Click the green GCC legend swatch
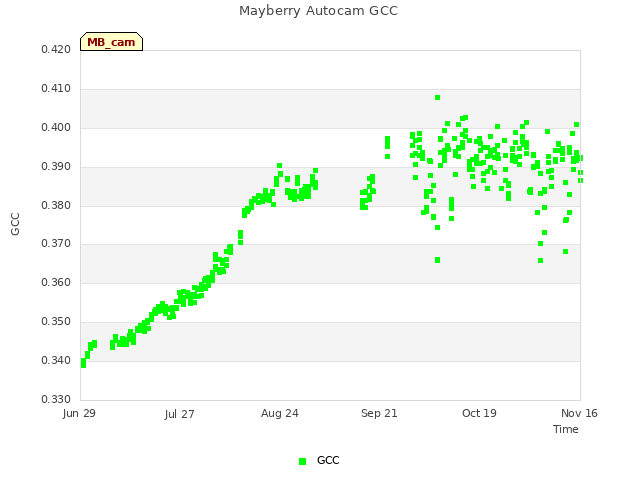Screen dimensions: 640x480 pyautogui.click(x=302, y=461)
